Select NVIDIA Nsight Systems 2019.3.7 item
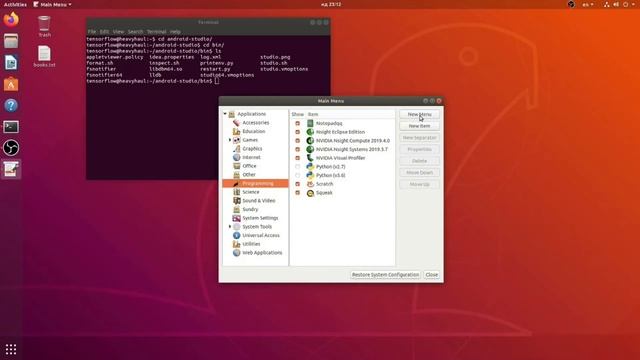This screenshot has height=360, width=640. click(x=351, y=149)
